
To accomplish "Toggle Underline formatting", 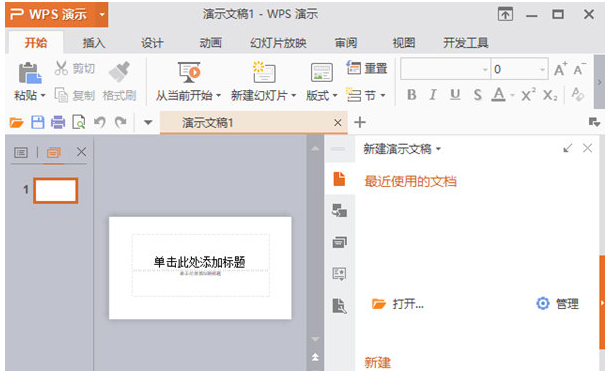I will pyautogui.click(x=455, y=94).
